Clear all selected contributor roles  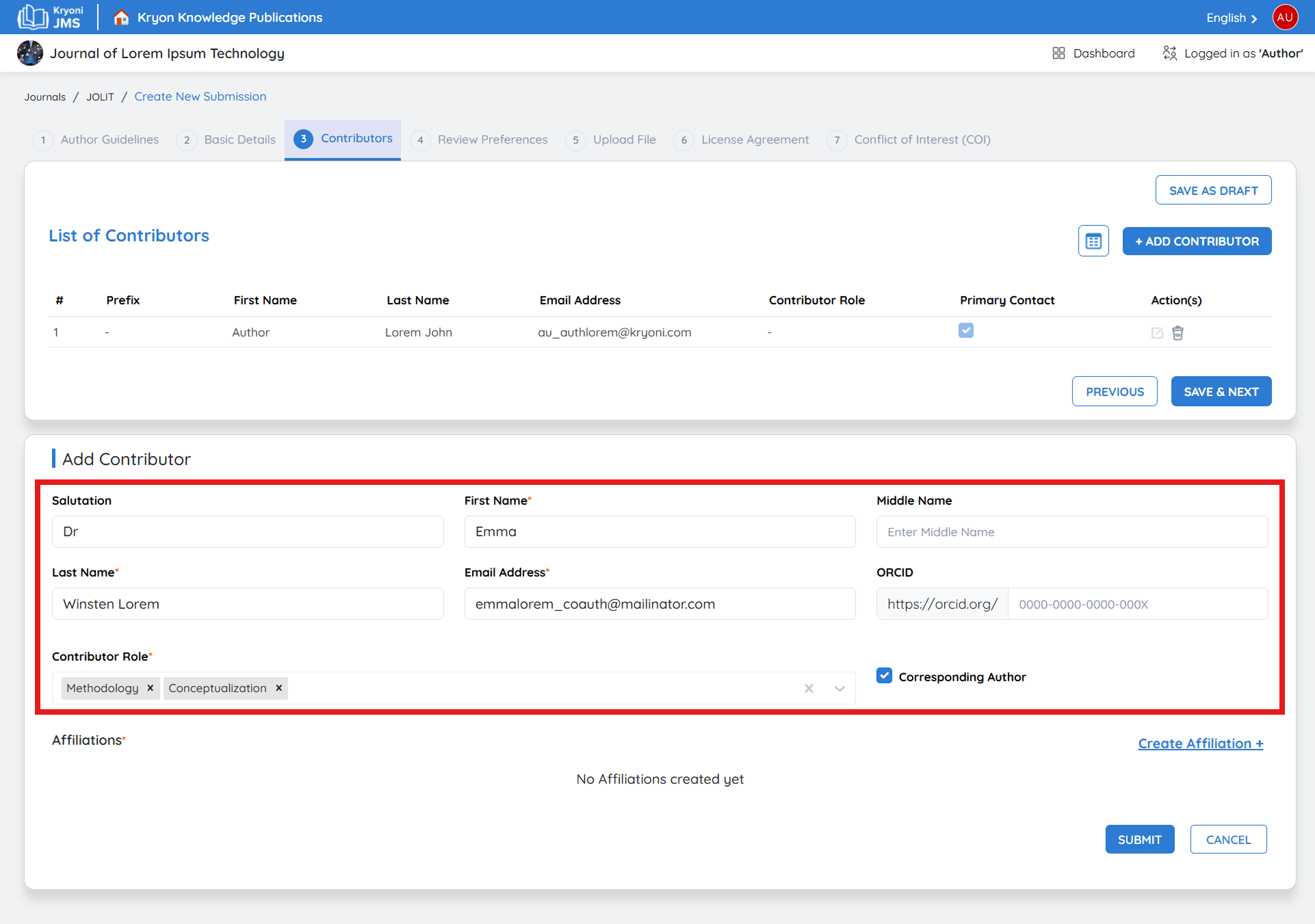809,689
